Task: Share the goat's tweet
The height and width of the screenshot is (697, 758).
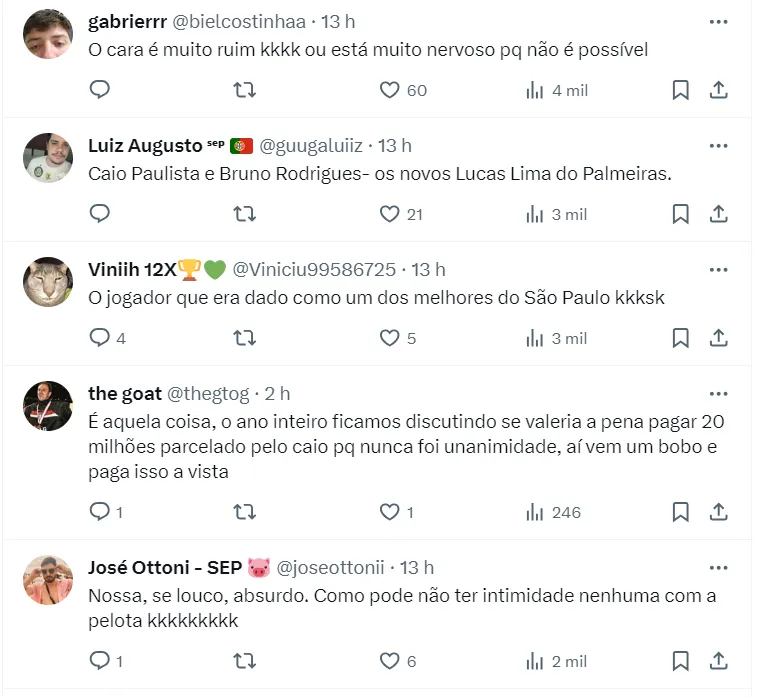Action: (718, 512)
